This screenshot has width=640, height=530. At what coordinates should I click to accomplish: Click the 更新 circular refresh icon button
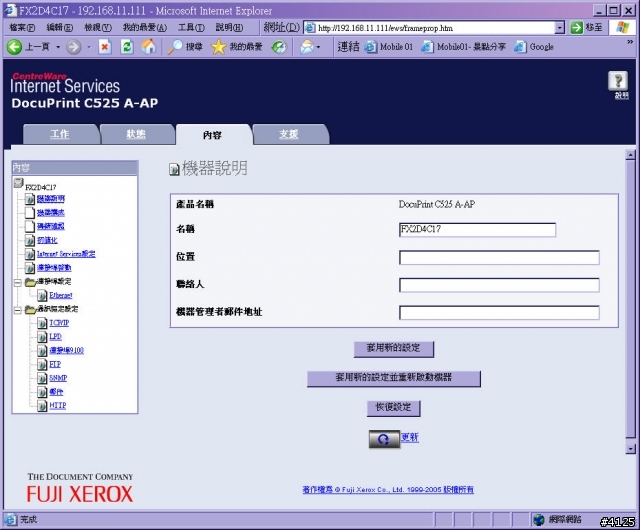coord(384,439)
